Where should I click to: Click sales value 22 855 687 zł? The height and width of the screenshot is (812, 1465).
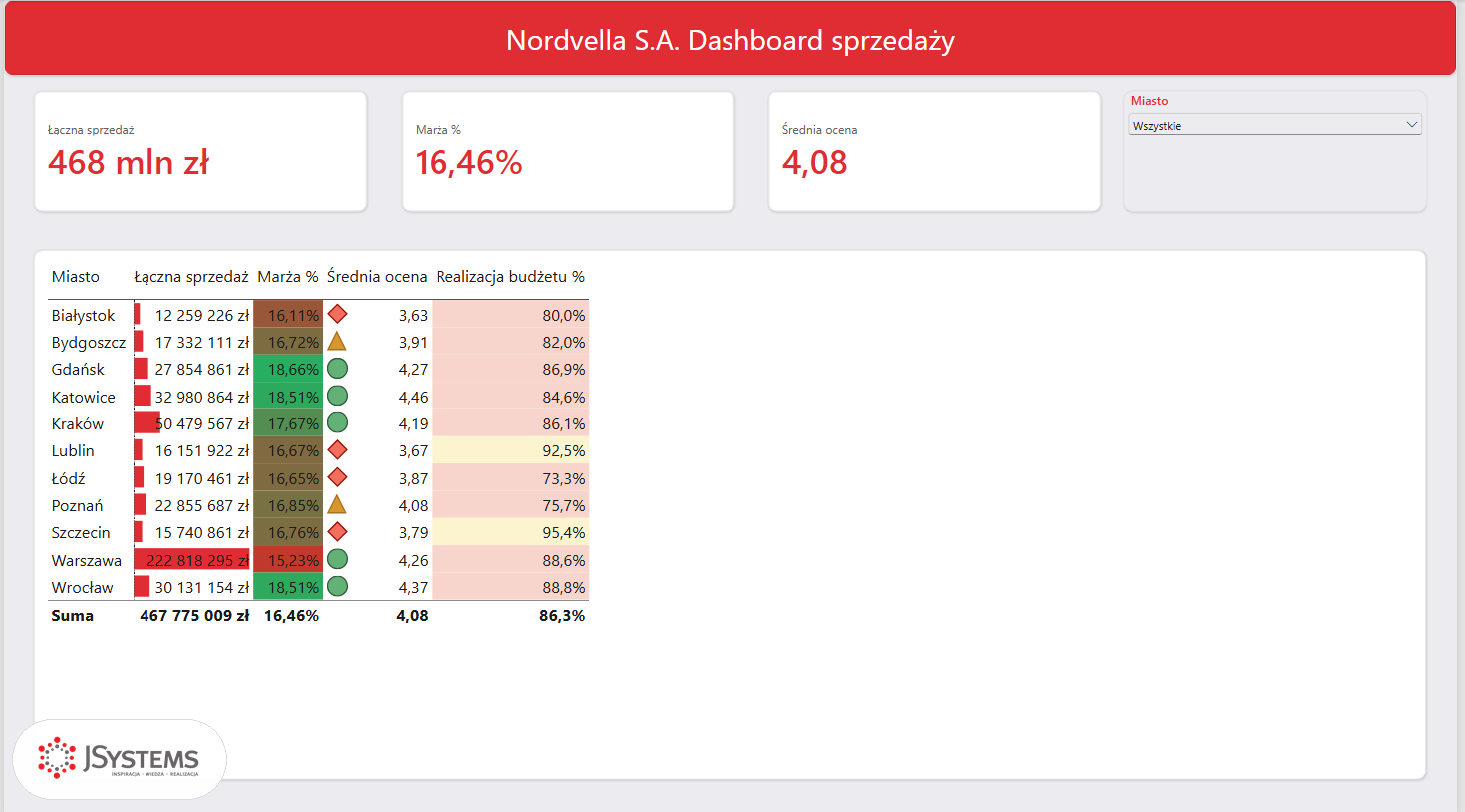202,505
